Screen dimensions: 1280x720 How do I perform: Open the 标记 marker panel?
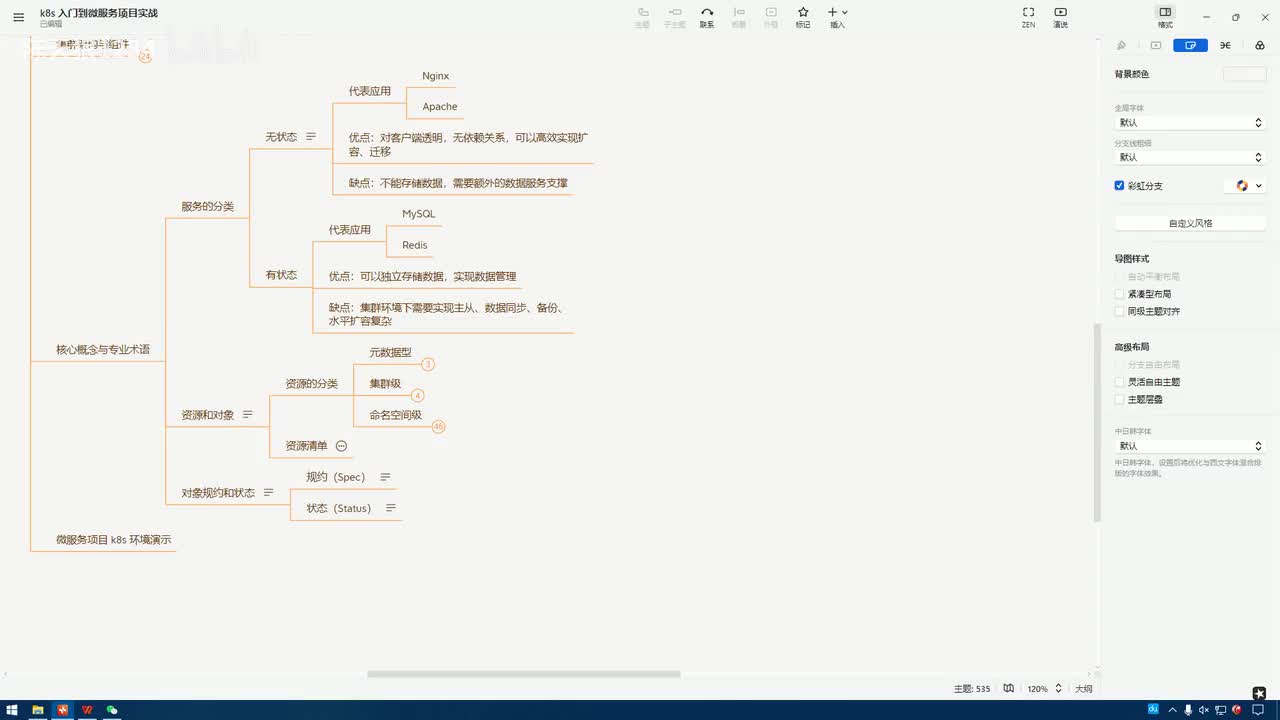click(803, 17)
